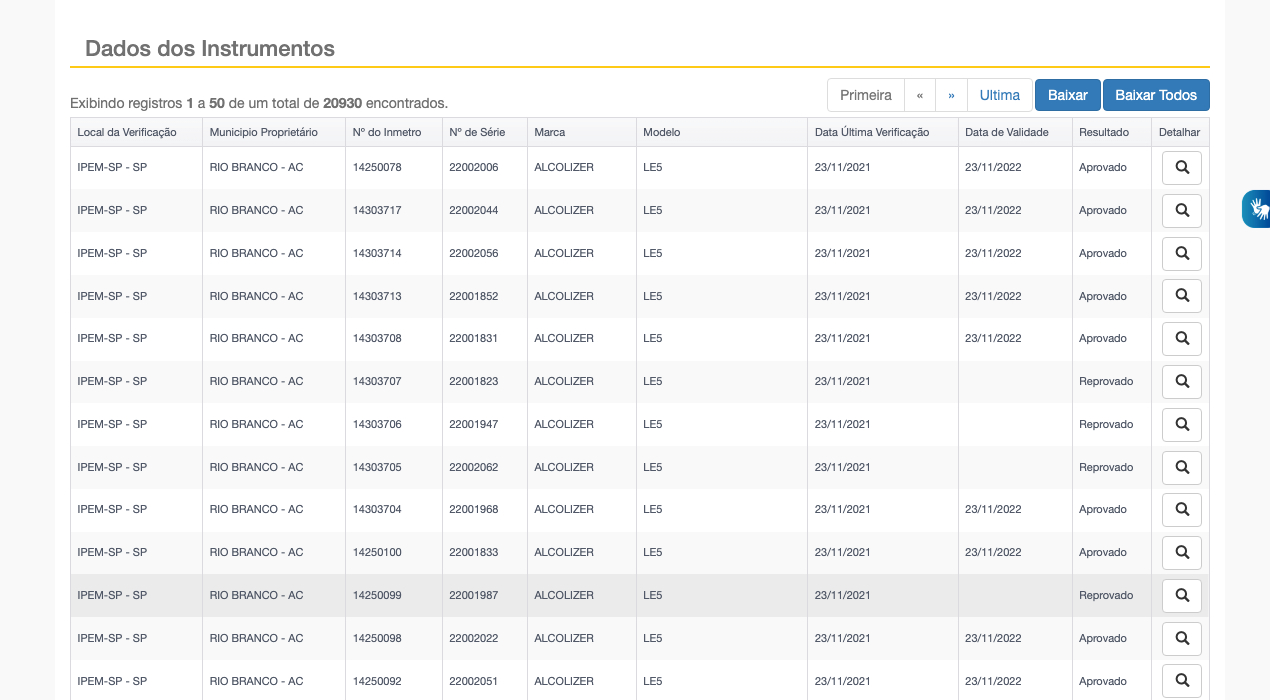Download all records with Baixar Todos

(1155, 95)
